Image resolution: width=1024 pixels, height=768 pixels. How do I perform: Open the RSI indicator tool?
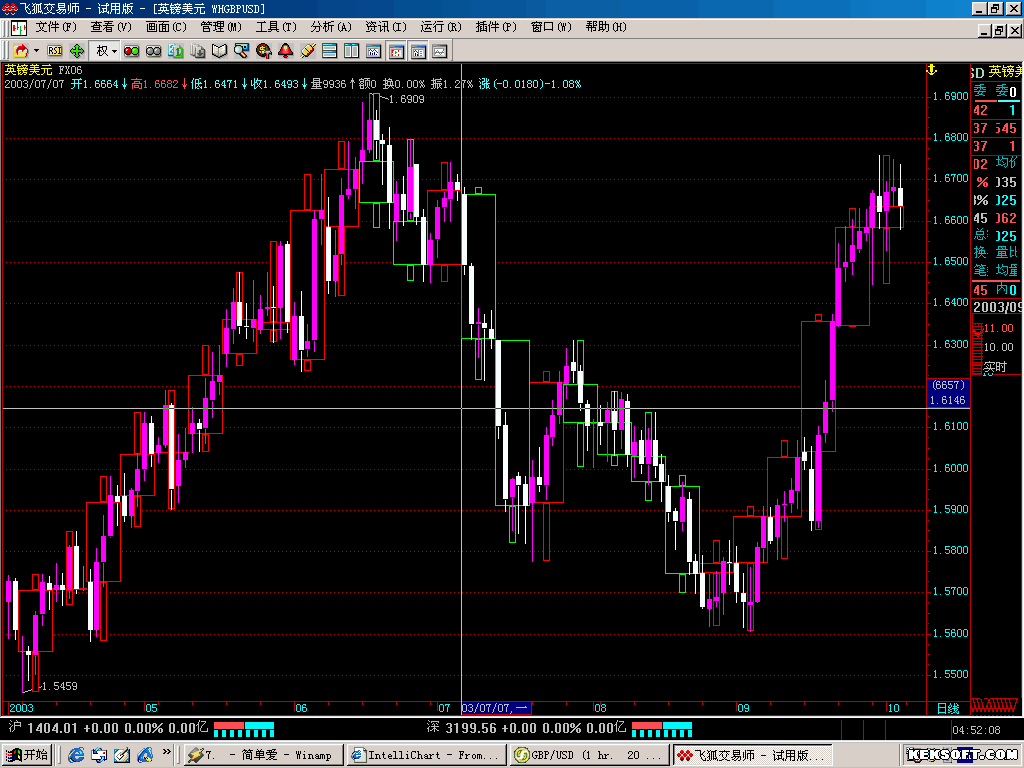56,51
